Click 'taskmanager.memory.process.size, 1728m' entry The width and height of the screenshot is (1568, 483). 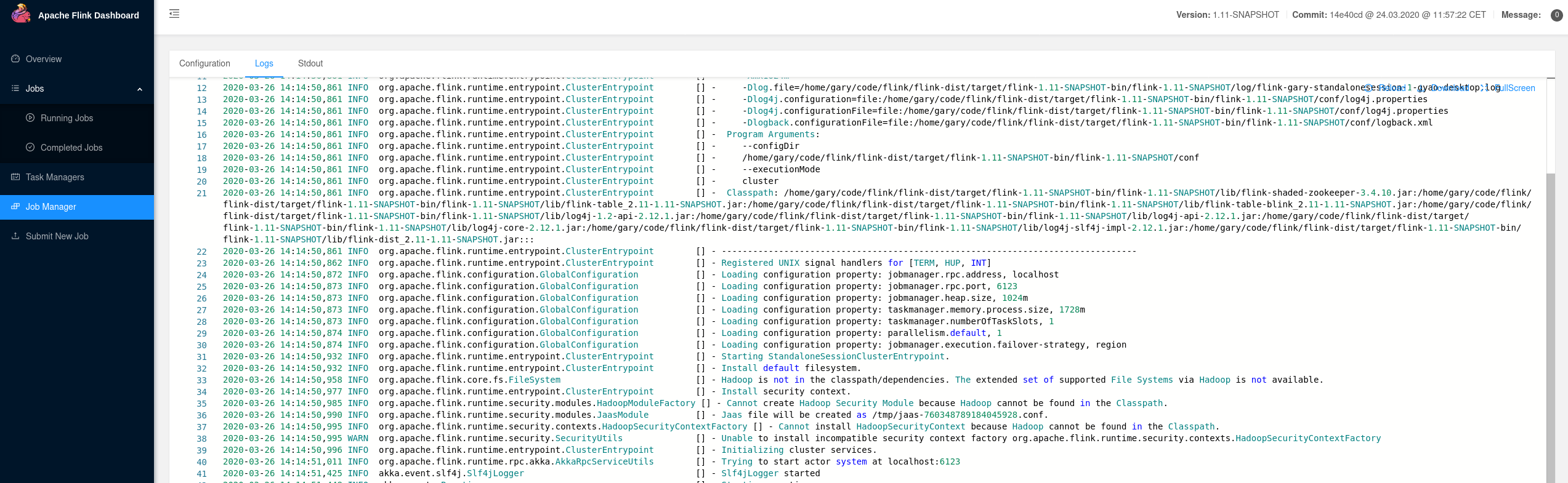(987, 309)
